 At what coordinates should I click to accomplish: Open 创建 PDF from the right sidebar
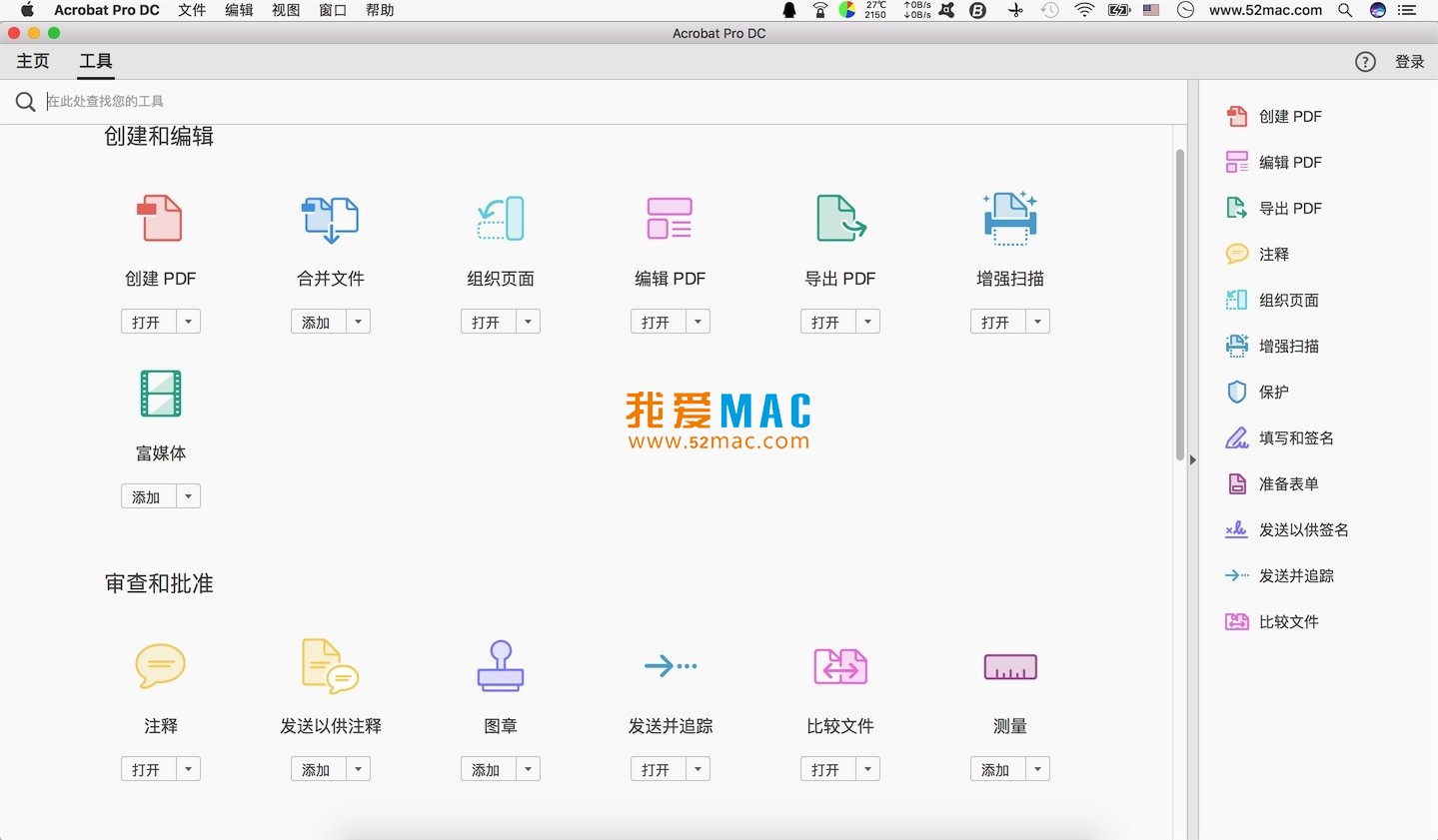[1274, 116]
